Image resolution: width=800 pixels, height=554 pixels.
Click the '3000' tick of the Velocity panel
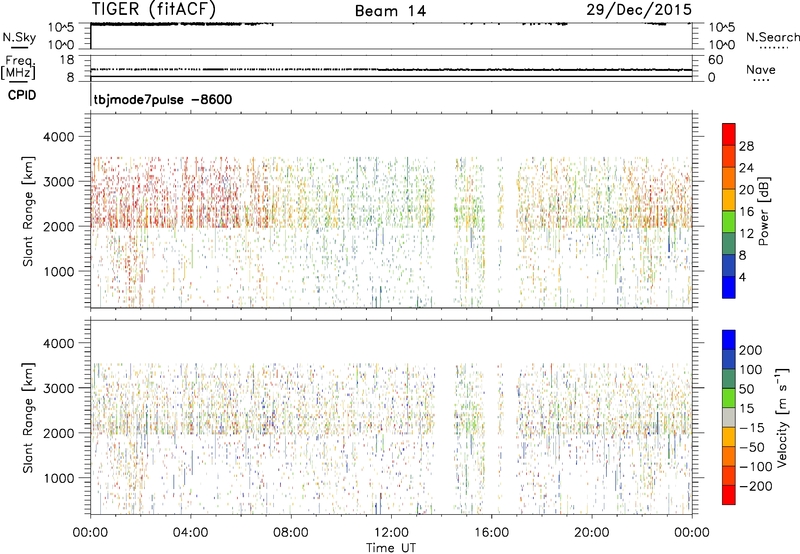58,389
